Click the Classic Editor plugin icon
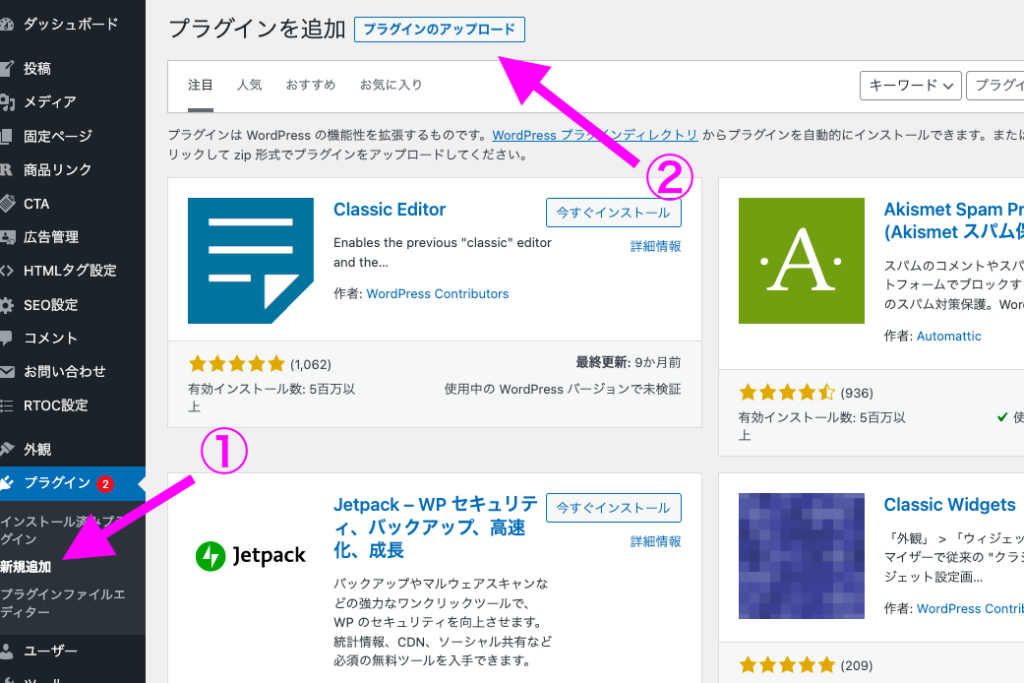 [251, 261]
